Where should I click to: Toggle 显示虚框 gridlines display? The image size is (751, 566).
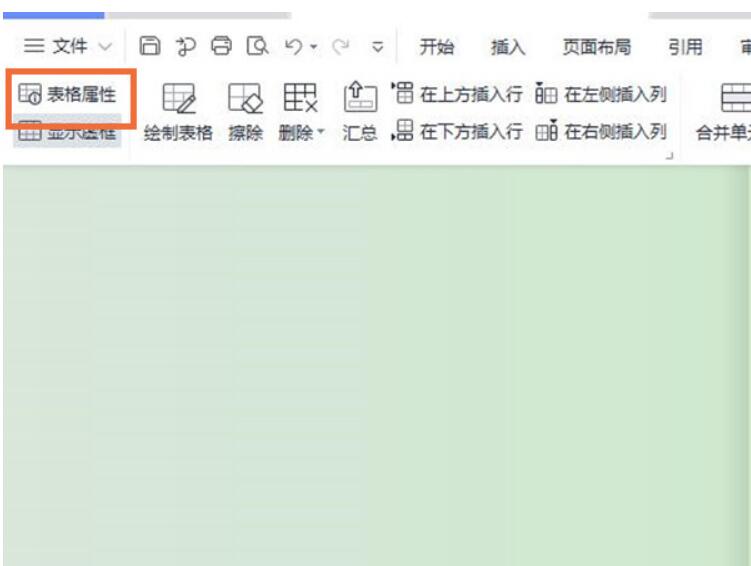click(x=68, y=132)
